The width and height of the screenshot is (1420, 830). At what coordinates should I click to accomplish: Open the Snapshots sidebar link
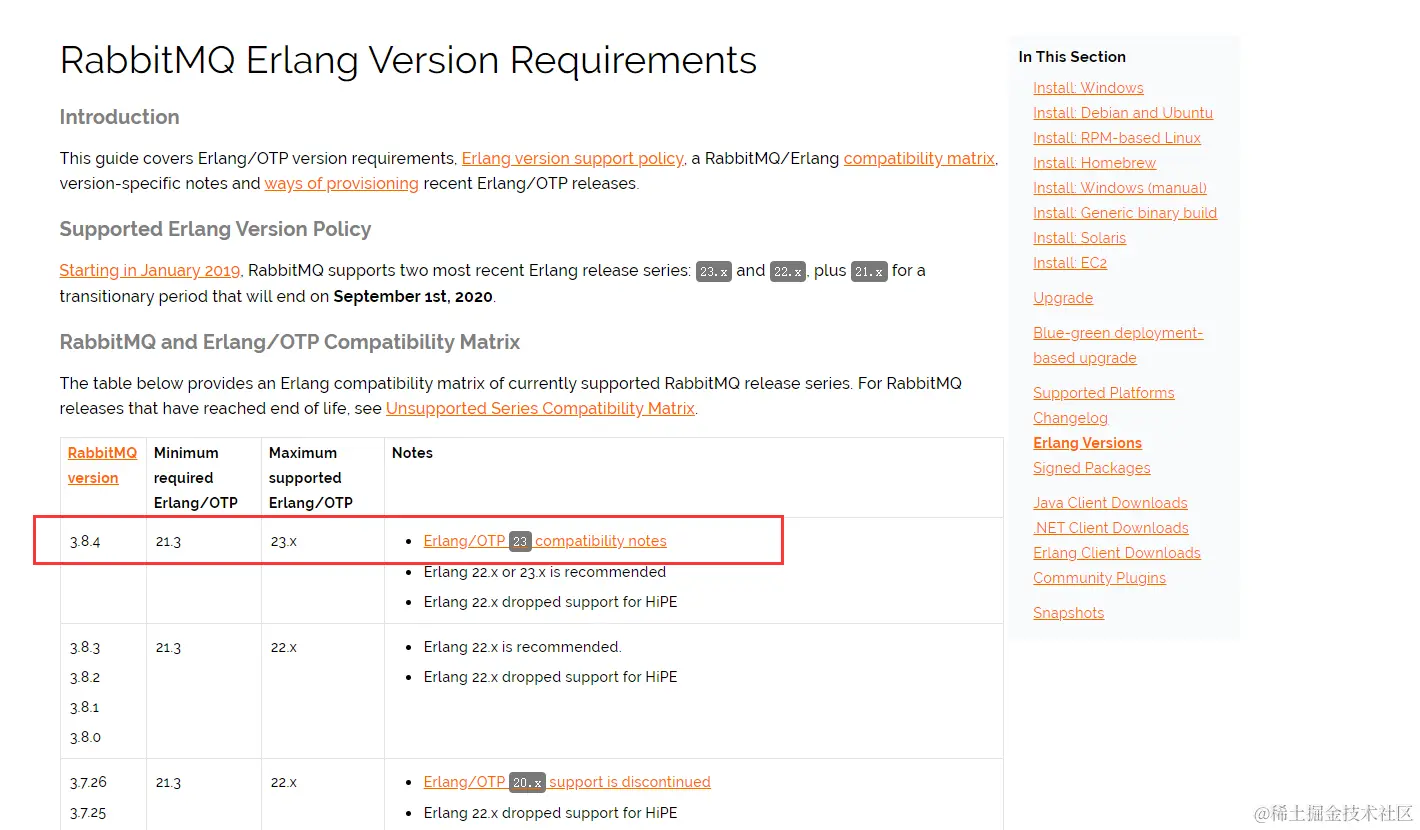click(x=1068, y=613)
